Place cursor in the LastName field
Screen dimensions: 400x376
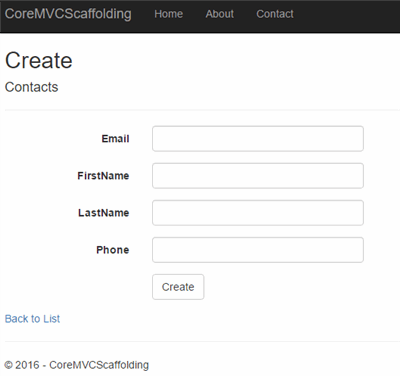pos(258,213)
